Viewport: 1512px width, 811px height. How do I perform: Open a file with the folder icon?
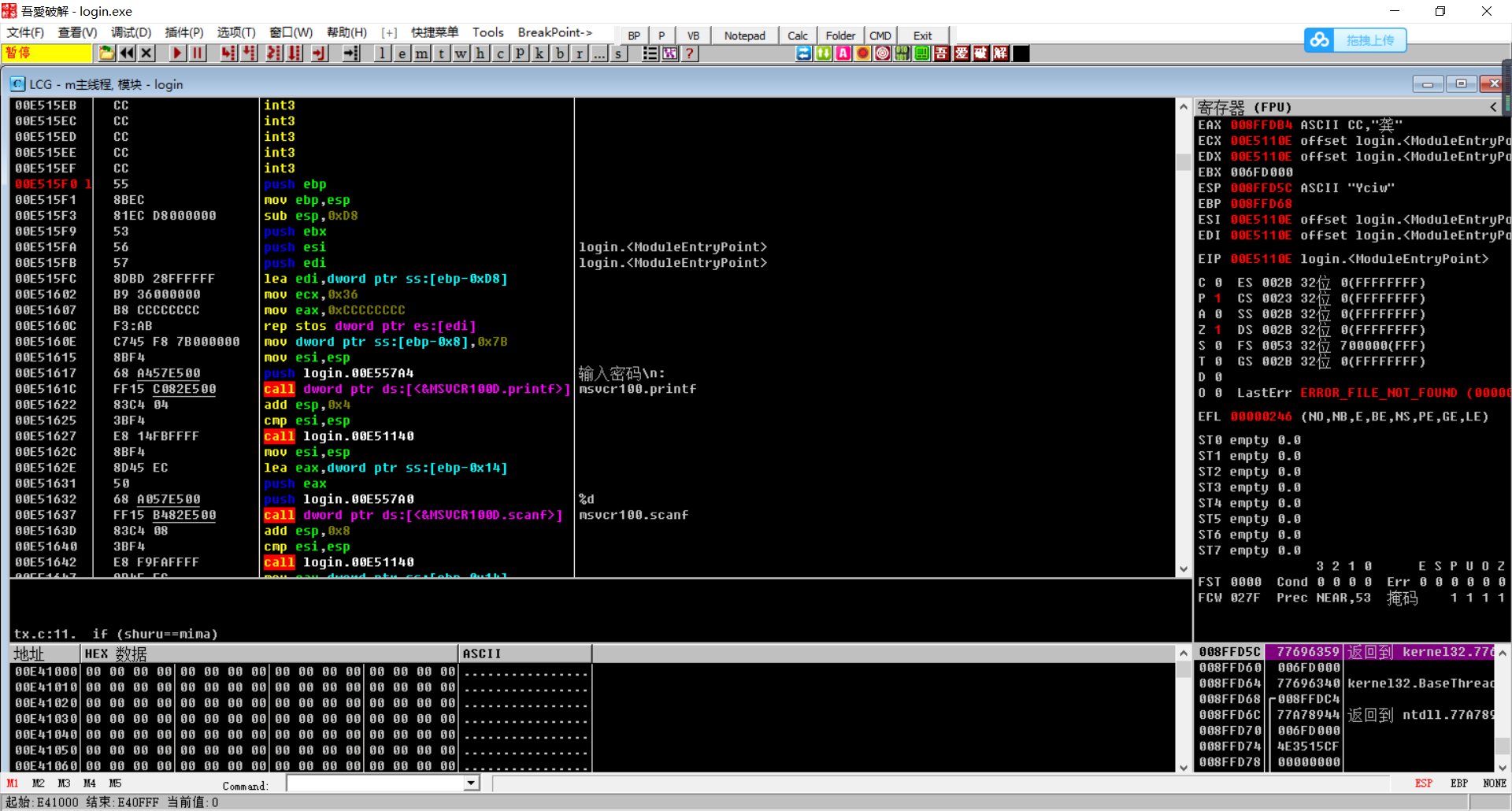106,54
